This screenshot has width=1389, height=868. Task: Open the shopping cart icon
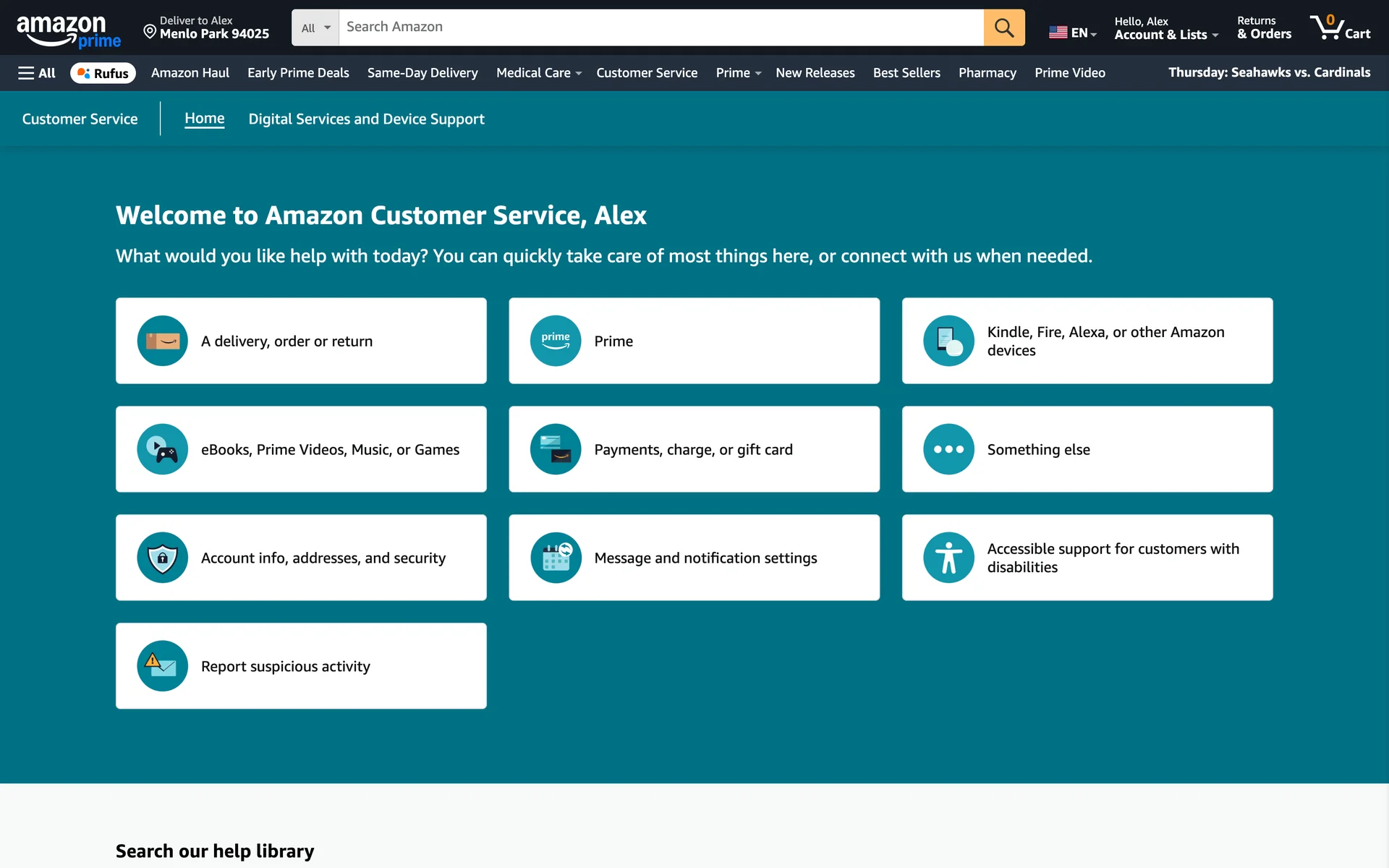tap(1339, 27)
